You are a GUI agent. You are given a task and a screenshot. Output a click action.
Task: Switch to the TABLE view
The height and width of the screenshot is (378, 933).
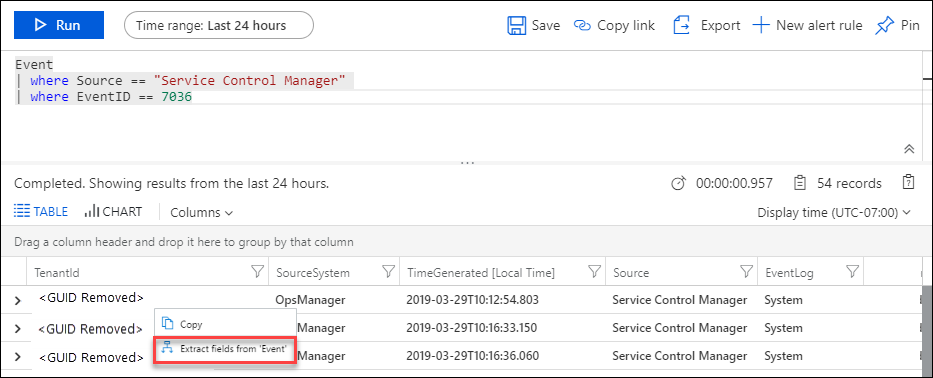[x=41, y=211]
